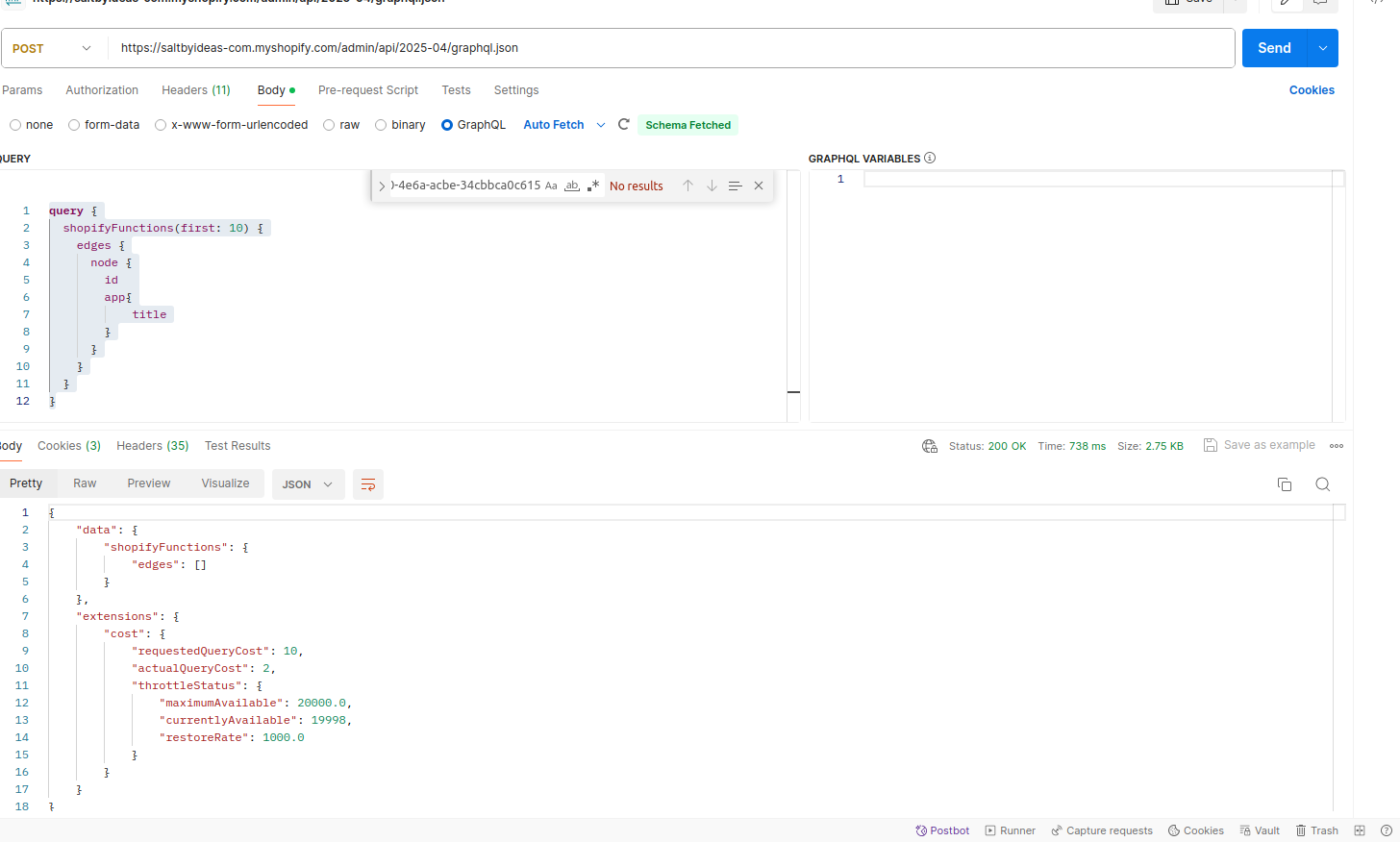
Task: Open the help icon in status bar
Action: point(1387,830)
